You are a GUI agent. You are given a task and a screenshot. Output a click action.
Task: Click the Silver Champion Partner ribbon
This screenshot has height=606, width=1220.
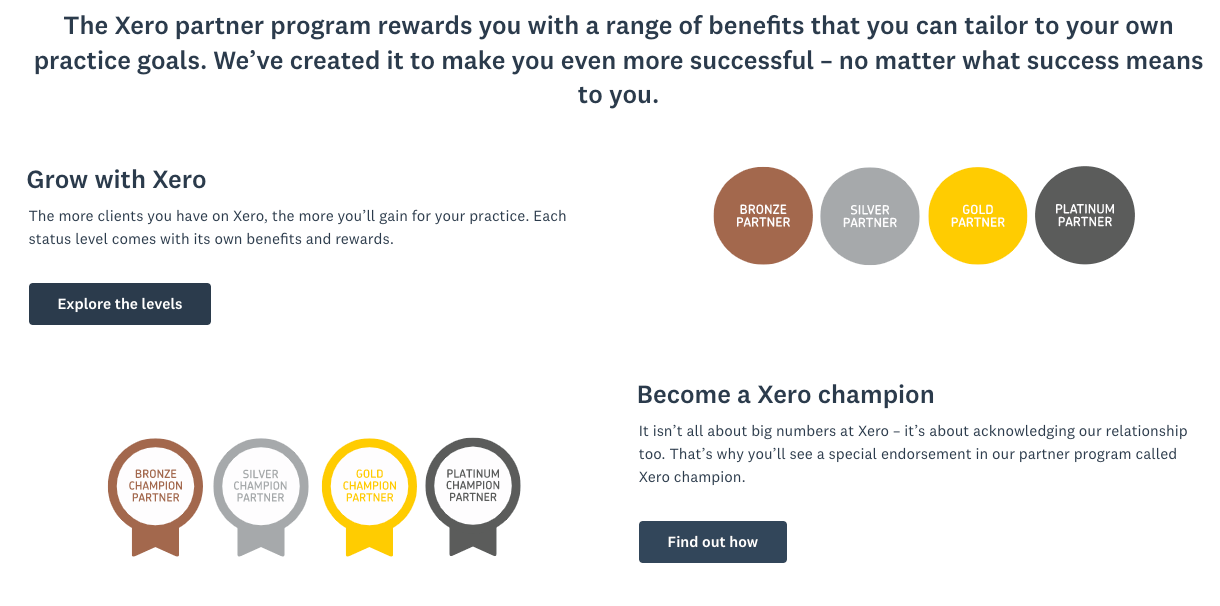[261, 496]
